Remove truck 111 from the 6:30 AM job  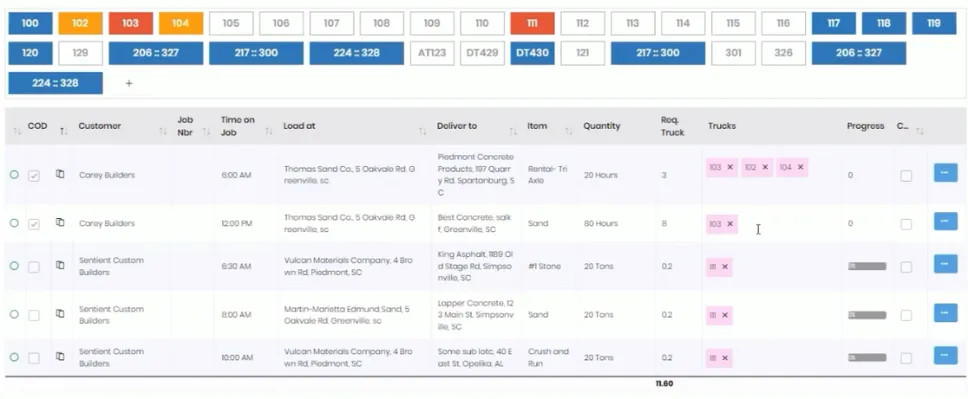(x=725, y=267)
